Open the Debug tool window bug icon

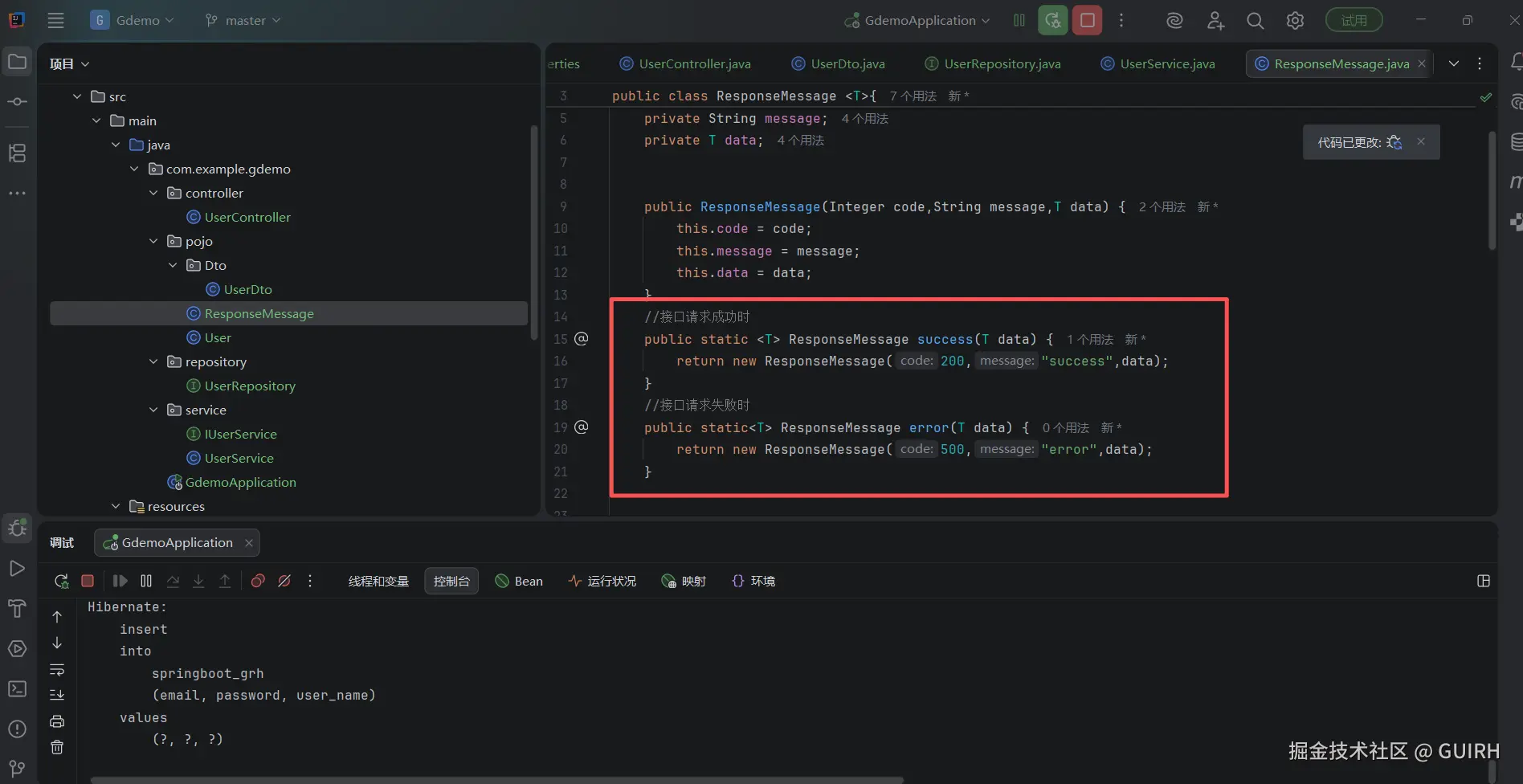click(x=17, y=528)
